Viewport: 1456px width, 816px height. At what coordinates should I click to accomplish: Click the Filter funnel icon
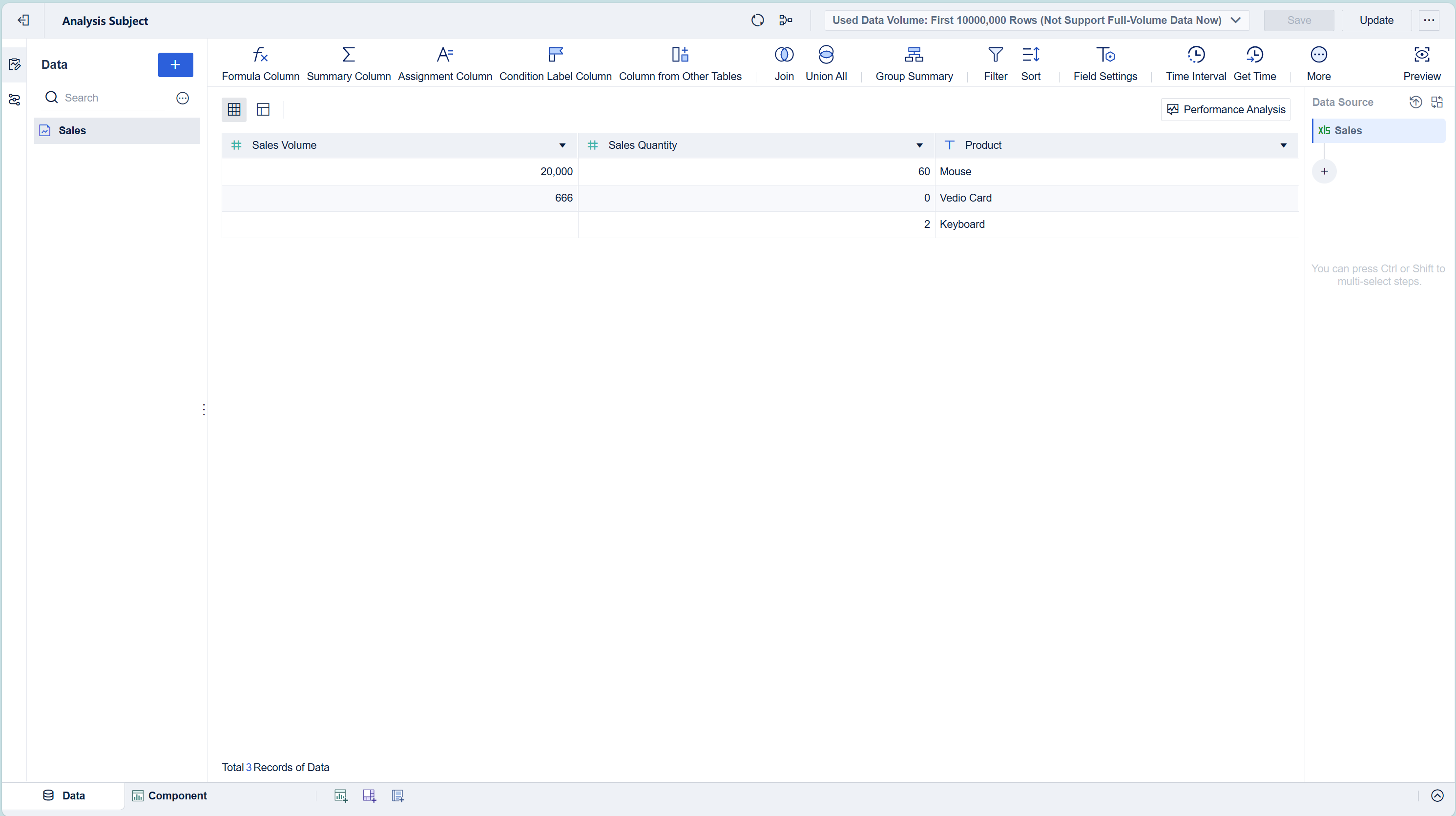click(995, 55)
